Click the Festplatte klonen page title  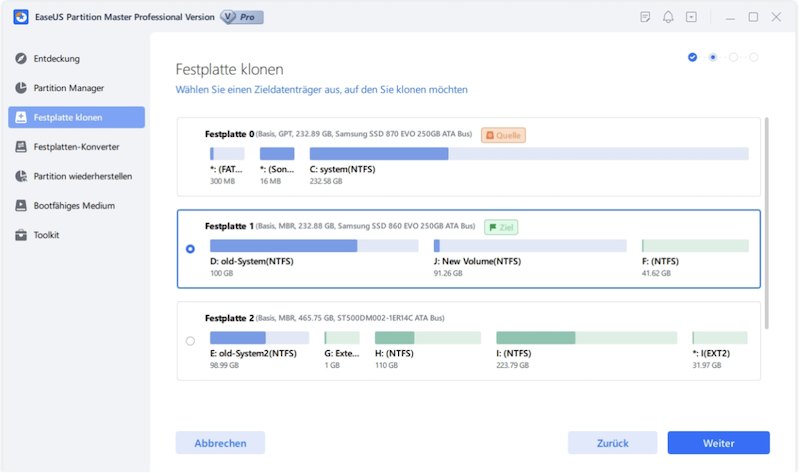click(x=229, y=69)
